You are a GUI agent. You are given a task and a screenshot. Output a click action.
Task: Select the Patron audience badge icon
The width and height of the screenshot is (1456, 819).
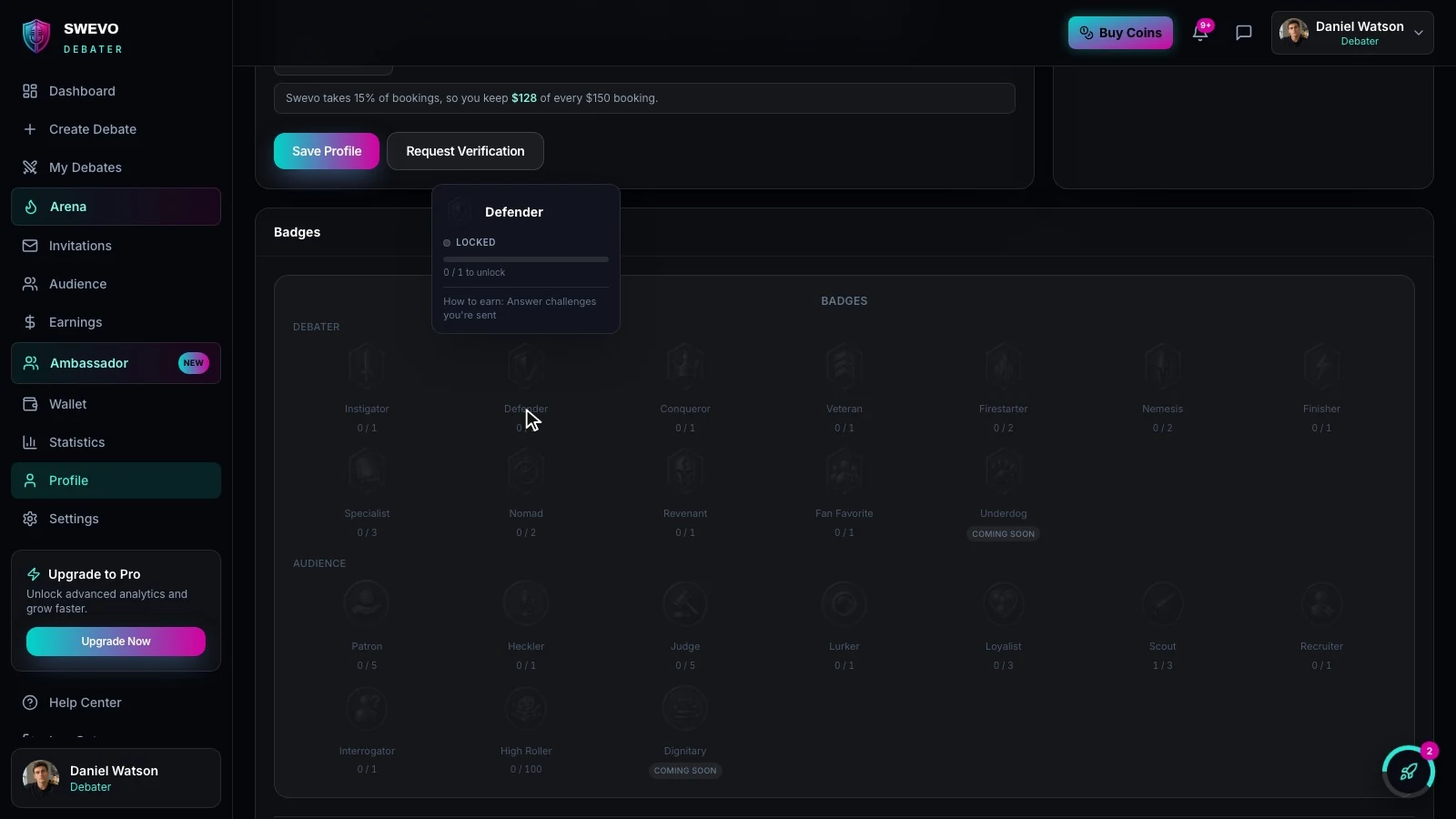367,603
